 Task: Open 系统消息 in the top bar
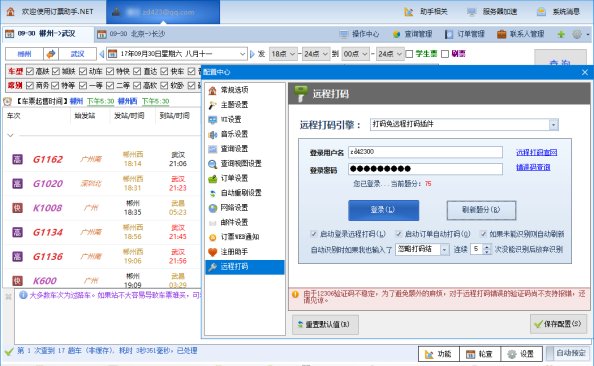pyautogui.click(x=558, y=12)
